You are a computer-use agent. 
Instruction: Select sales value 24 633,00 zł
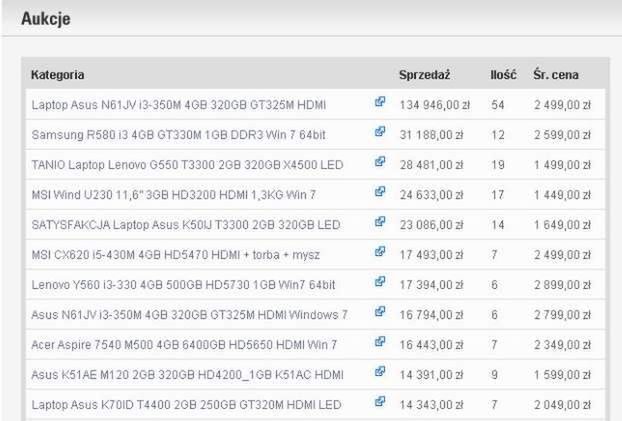click(x=432, y=195)
